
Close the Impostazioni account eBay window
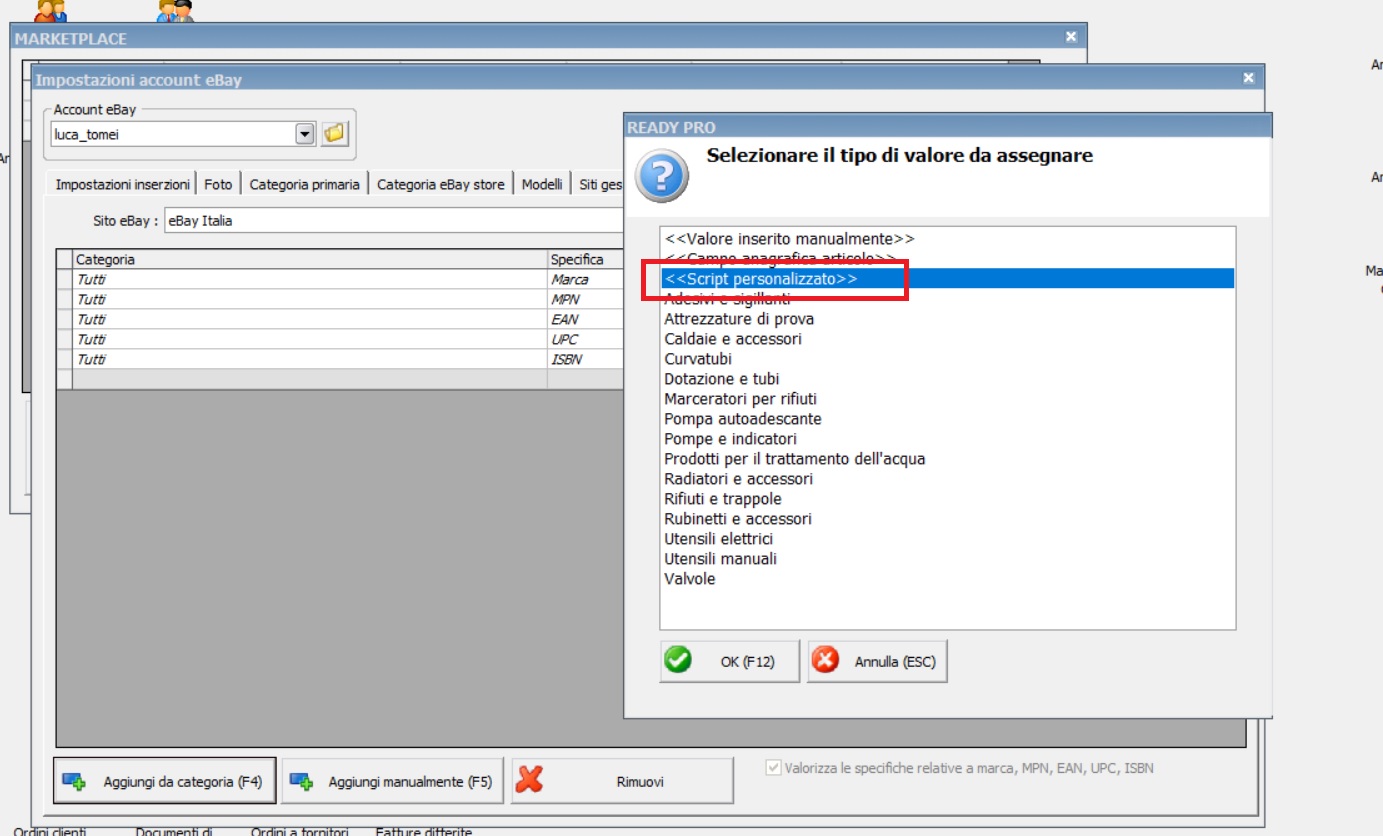1248,78
